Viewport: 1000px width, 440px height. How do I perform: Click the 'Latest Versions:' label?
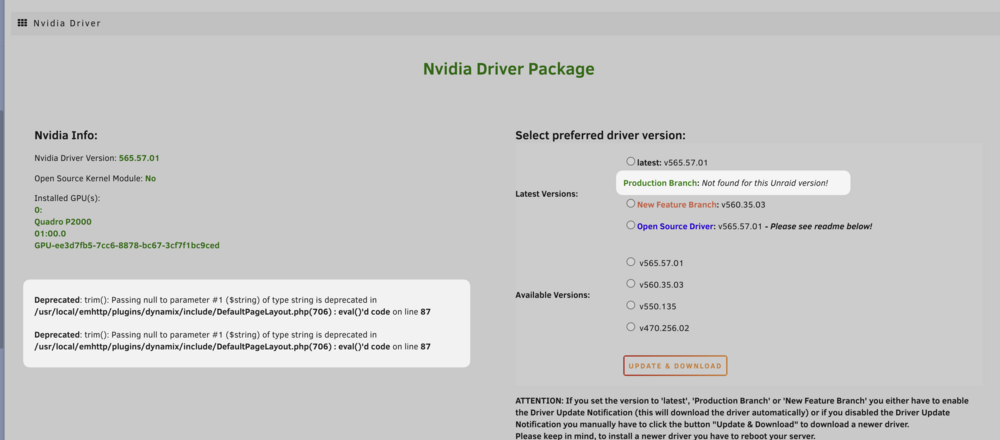[547, 194]
